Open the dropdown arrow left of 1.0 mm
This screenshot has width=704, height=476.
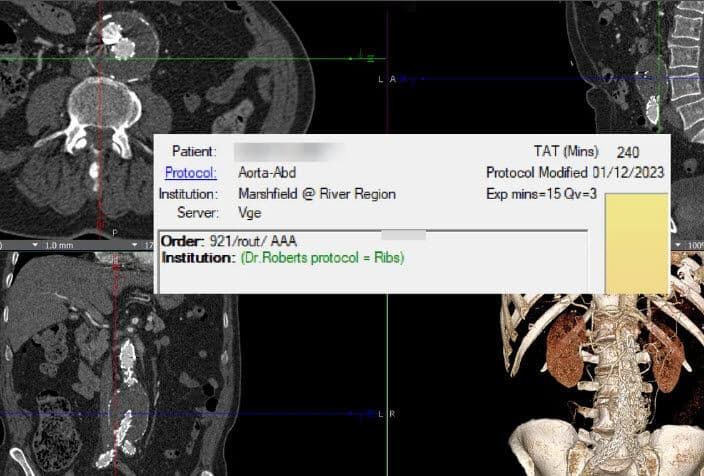(35, 245)
